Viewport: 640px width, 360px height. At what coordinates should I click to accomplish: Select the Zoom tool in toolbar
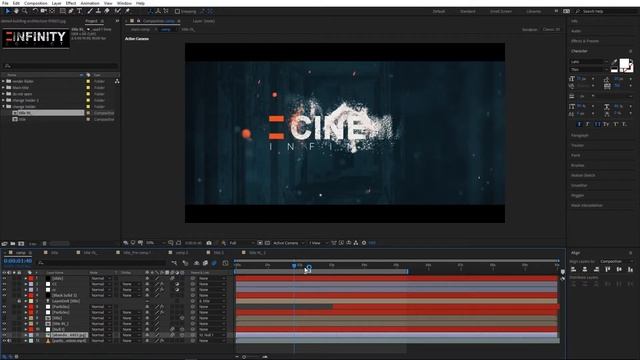pyautogui.click(x=24, y=11)
